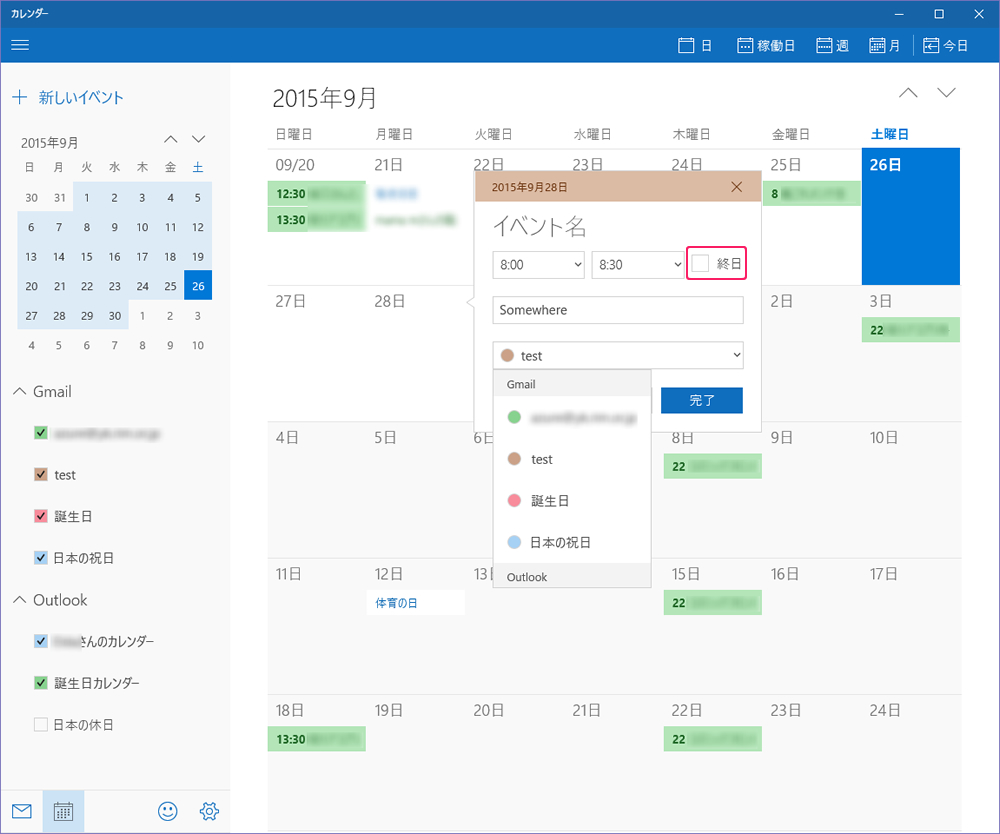Select the highlighted 26日 Saturday cell
This screenshot has width=1000, height=834.
(911, 216)
